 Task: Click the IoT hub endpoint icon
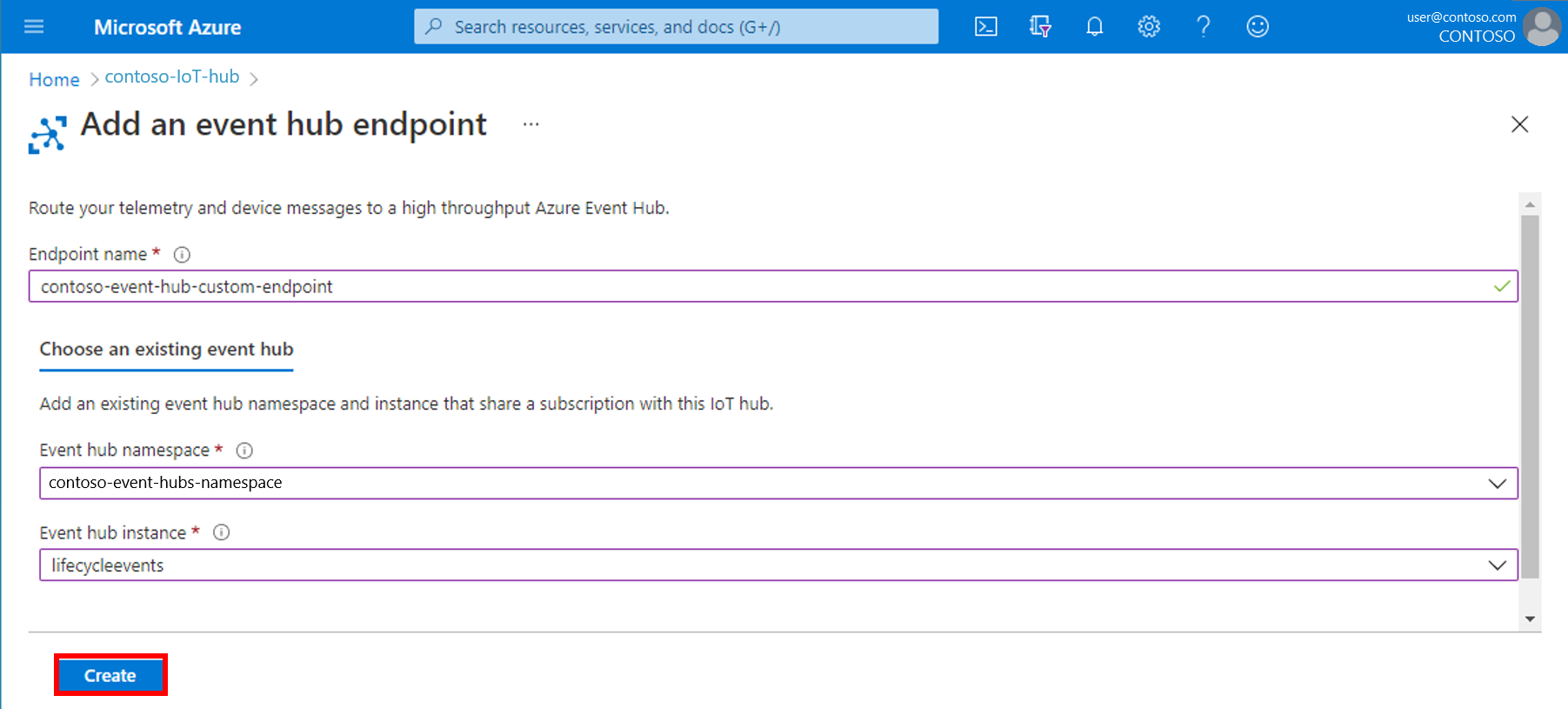point(48,135)
